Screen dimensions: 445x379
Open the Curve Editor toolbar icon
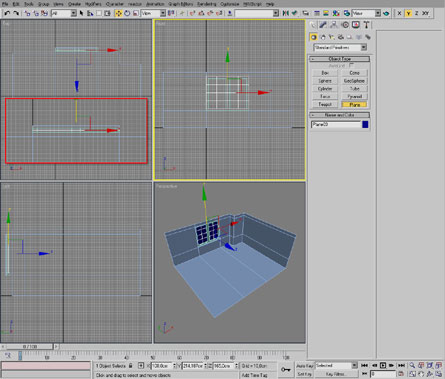tap(317, 13)
